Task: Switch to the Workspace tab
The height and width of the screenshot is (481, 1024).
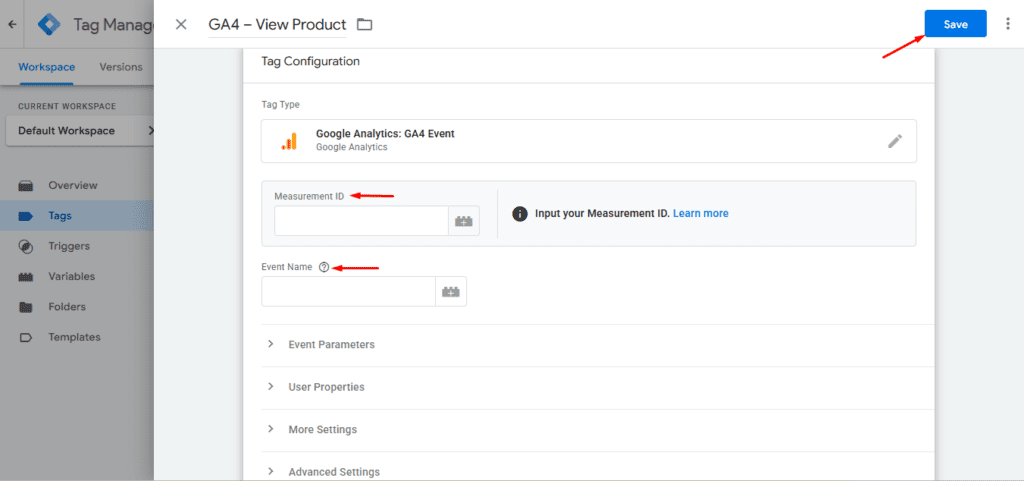Action: tap(46, 67)
